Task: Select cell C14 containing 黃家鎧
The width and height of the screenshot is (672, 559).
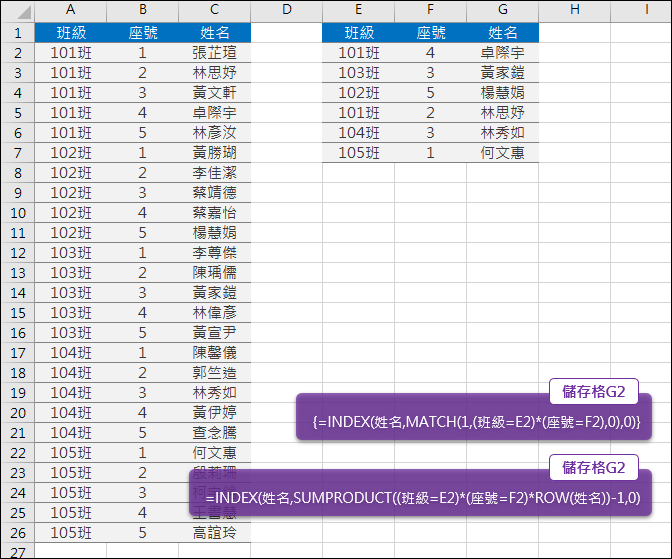Action: point(215,293)
